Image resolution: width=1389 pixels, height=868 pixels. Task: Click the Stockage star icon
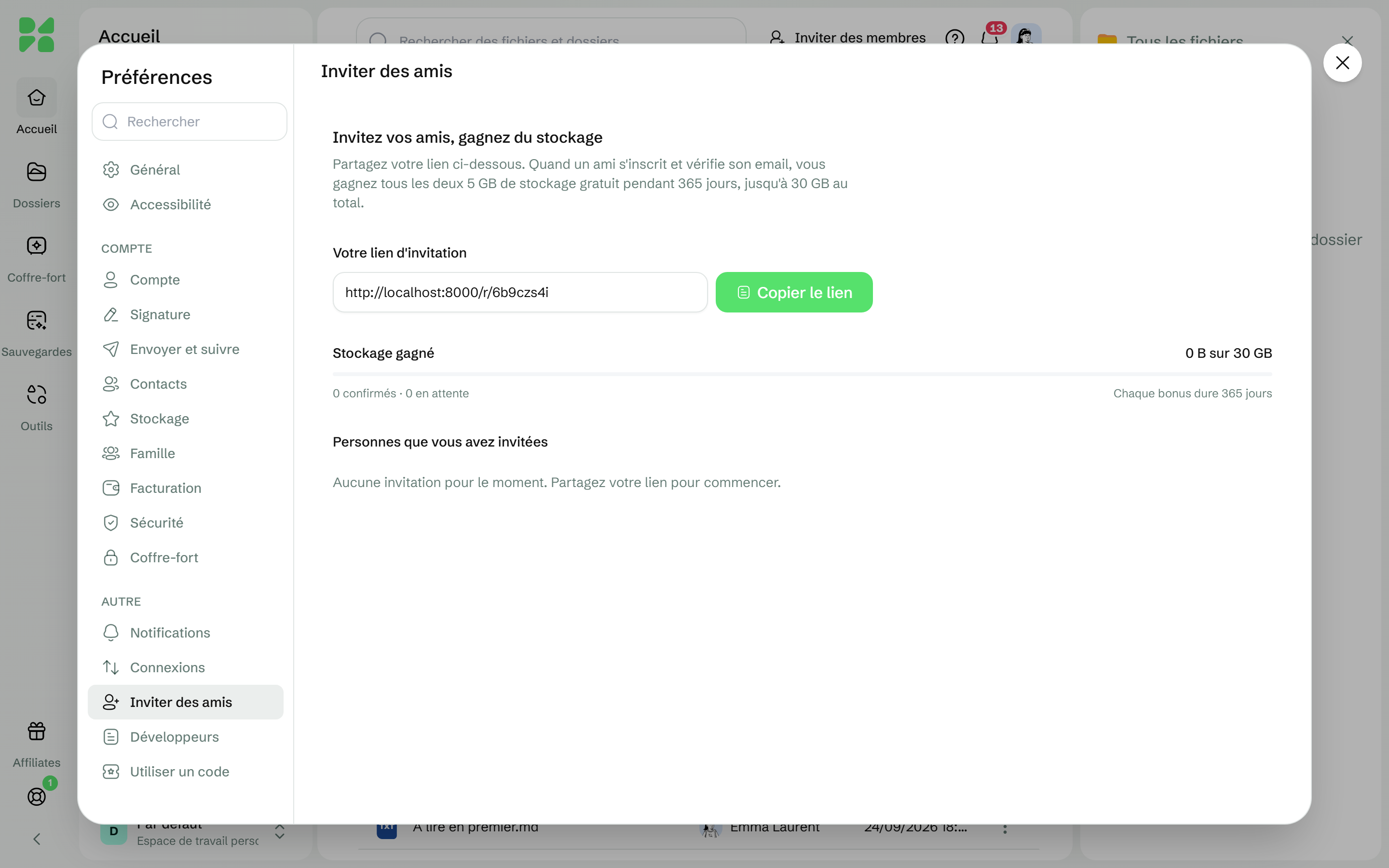click(111, 419)
